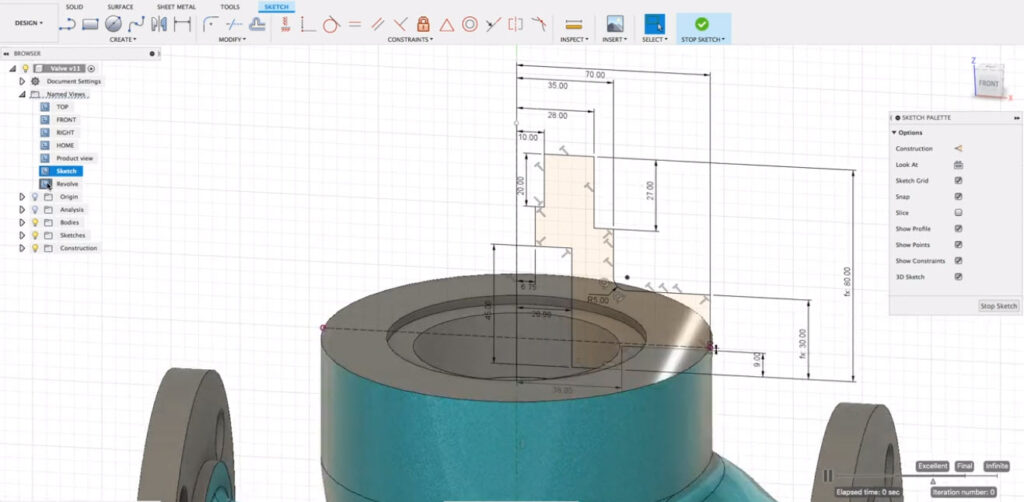The width and height of the screenshot is (1024, 502).
Task: Expand the Bodies folder node
Action: pyautogui.click(x=22, y=223)
